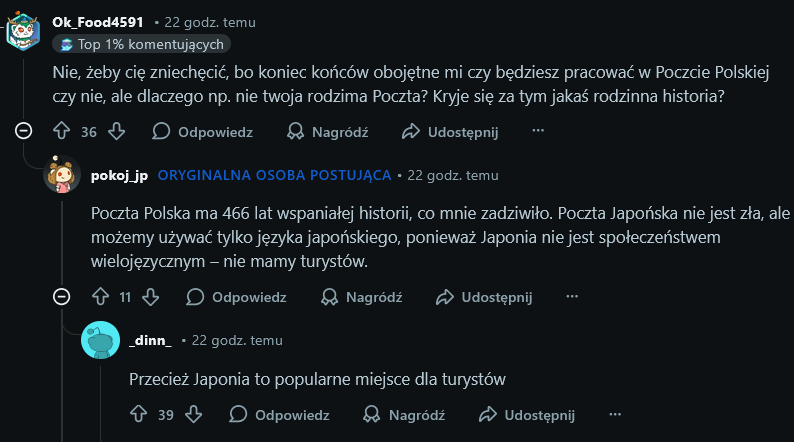Downvote pokoj_jp's reply
The height and width of the screenshot is (442, 794).
(x=150, y=297)
